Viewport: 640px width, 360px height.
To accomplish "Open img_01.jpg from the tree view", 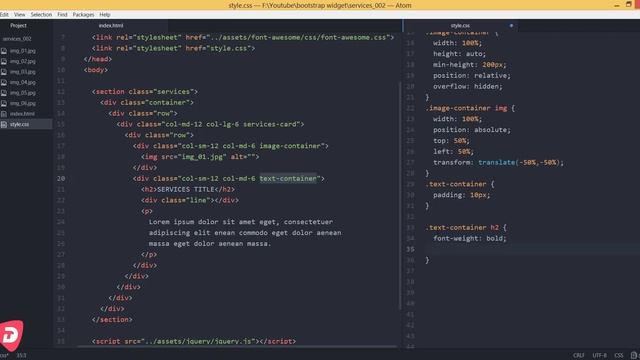I will click(x=22, y=51).
